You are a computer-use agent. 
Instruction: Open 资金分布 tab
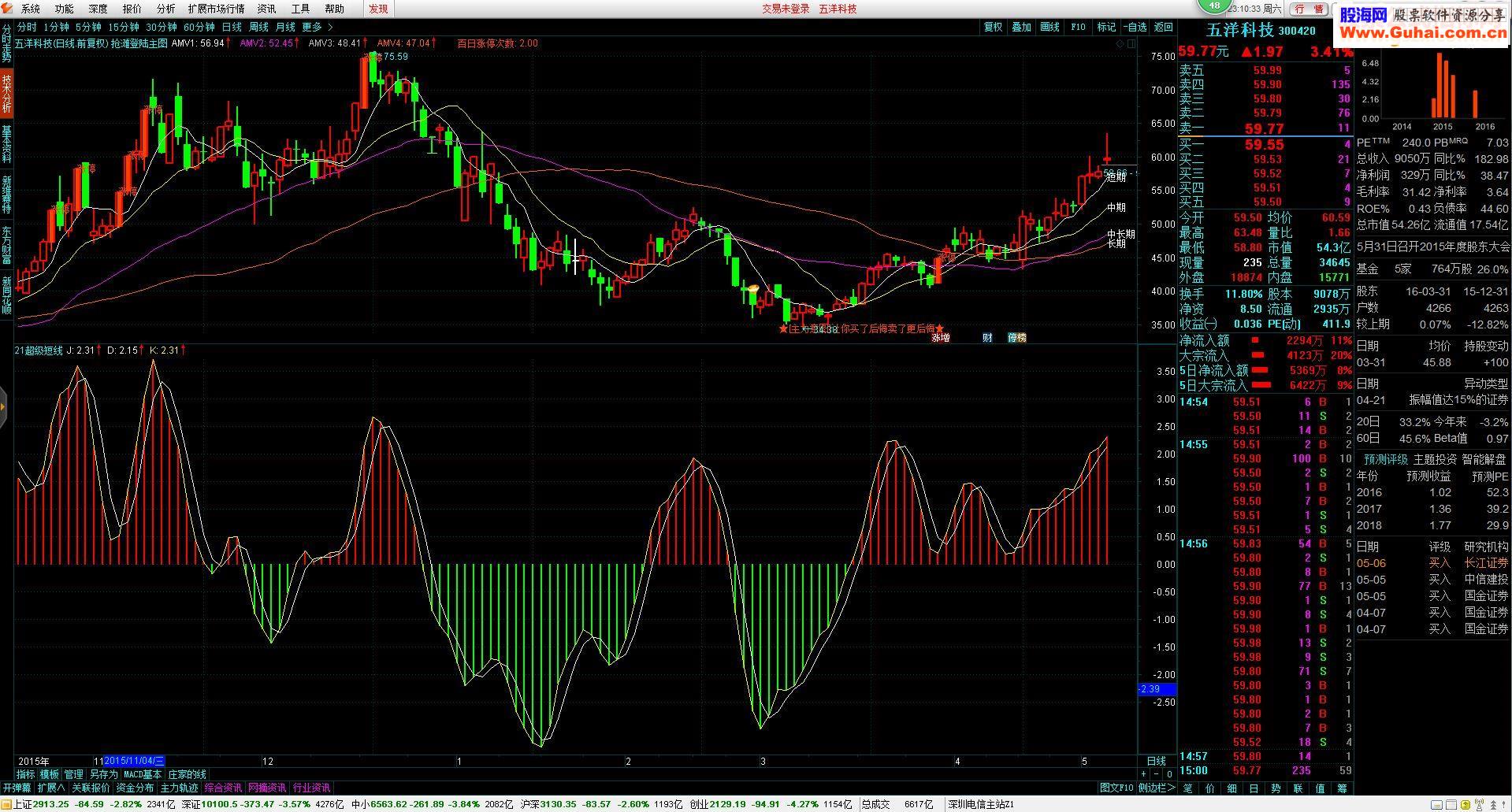click(x=135, y=788)
